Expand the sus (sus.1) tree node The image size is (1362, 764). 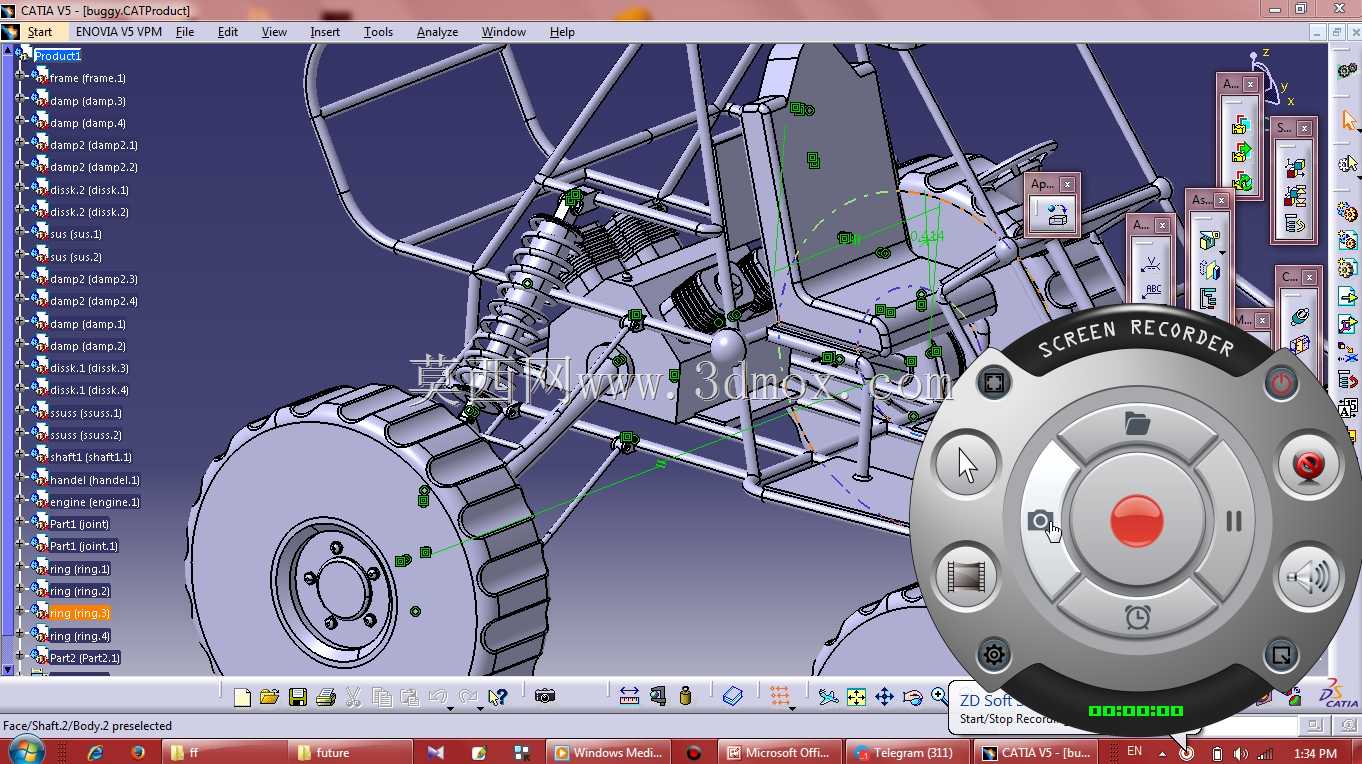20,233
